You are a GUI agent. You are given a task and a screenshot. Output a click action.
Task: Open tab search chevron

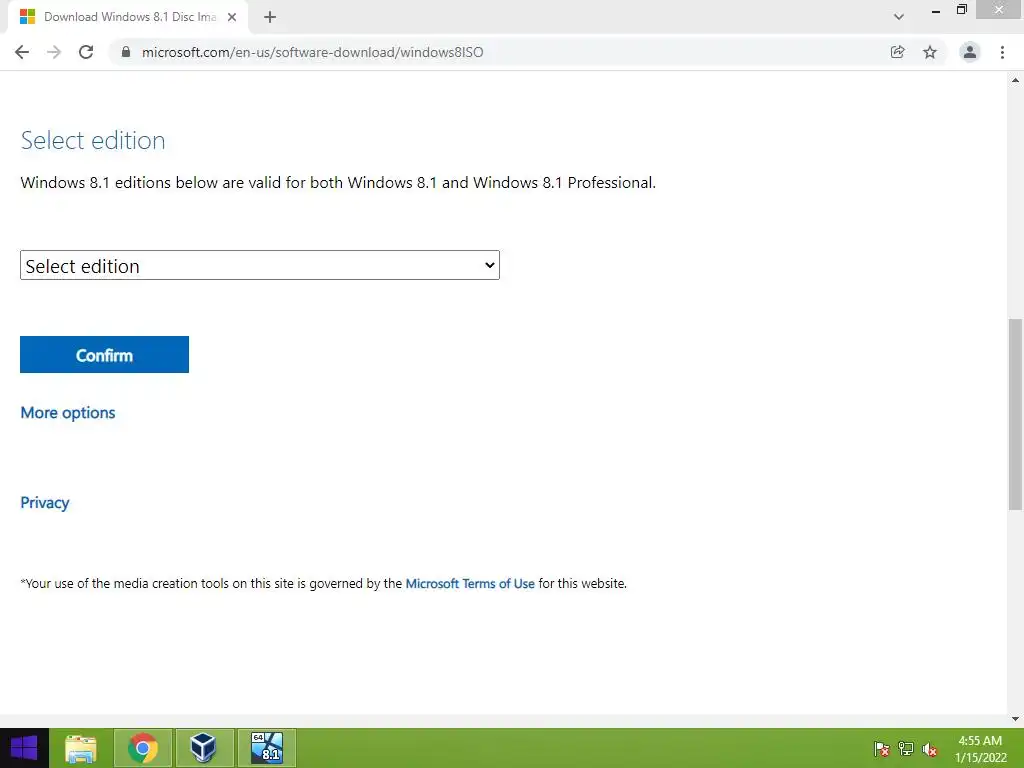(x=899, y=17)
